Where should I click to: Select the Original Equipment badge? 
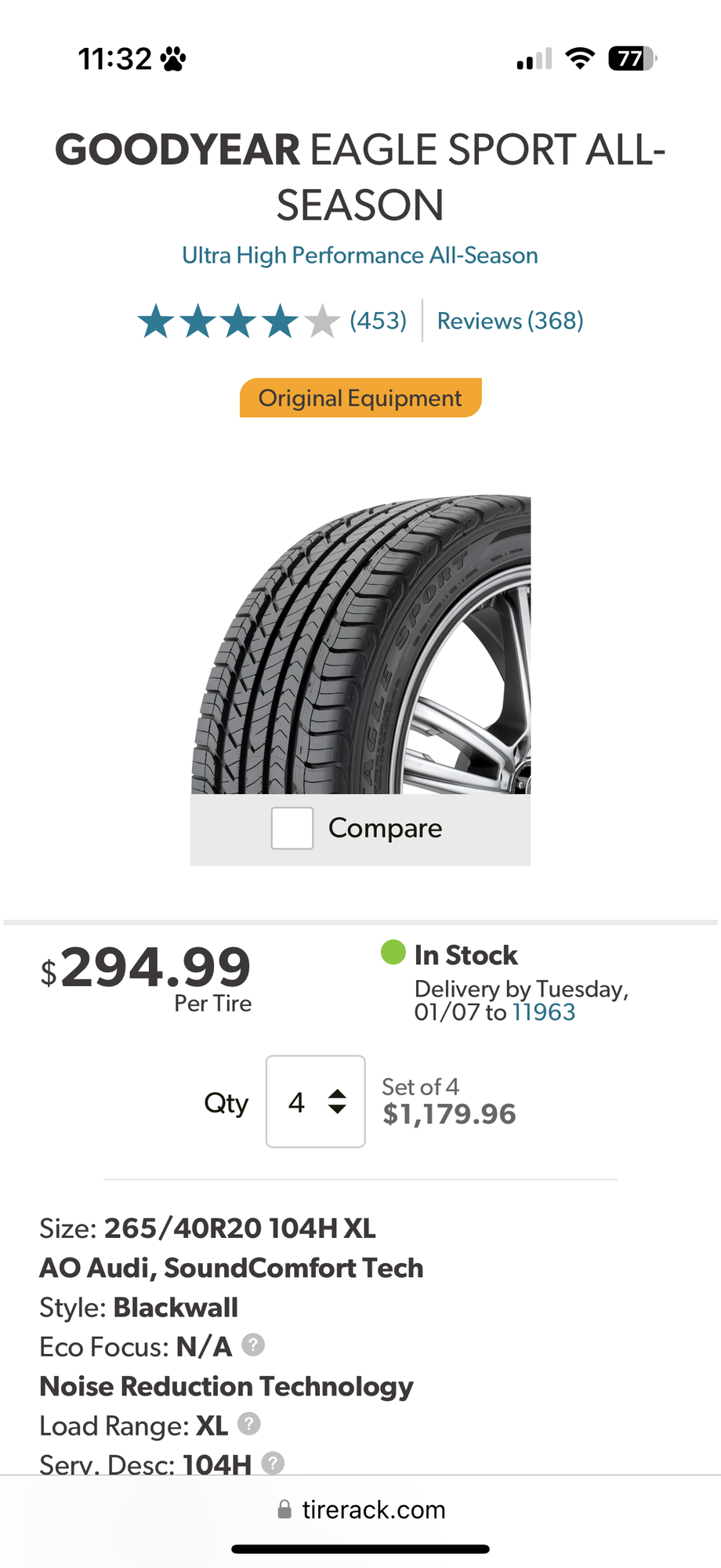(360, 397)
